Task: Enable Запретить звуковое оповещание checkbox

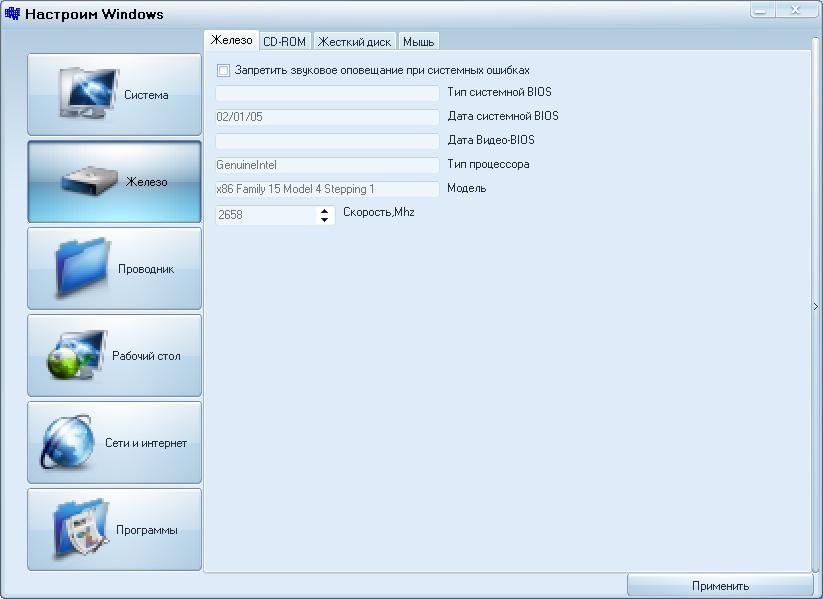Action: coord(224,70)
